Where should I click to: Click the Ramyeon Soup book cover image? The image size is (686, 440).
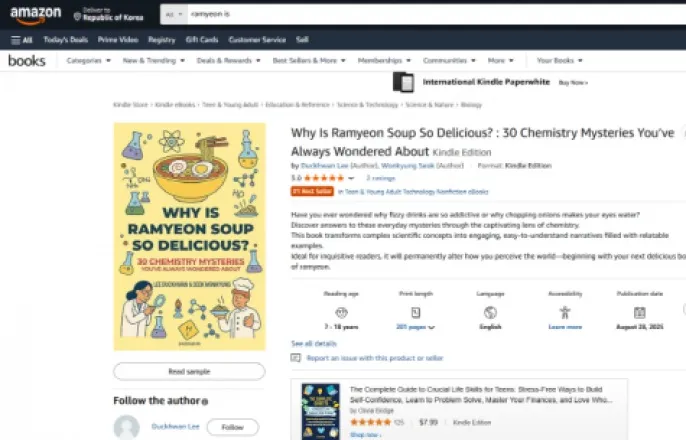click(x=189, y=237)
